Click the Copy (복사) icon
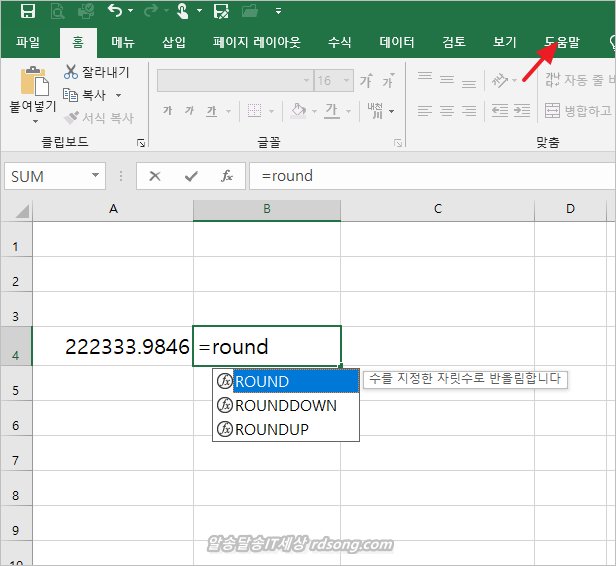This screenshot has height=566, width=616. tap(71, 95)
